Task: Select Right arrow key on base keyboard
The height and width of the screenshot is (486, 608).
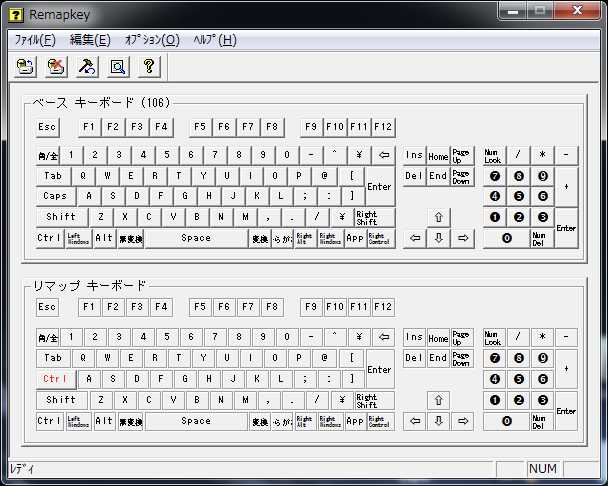Action: [x=463, y=238]
